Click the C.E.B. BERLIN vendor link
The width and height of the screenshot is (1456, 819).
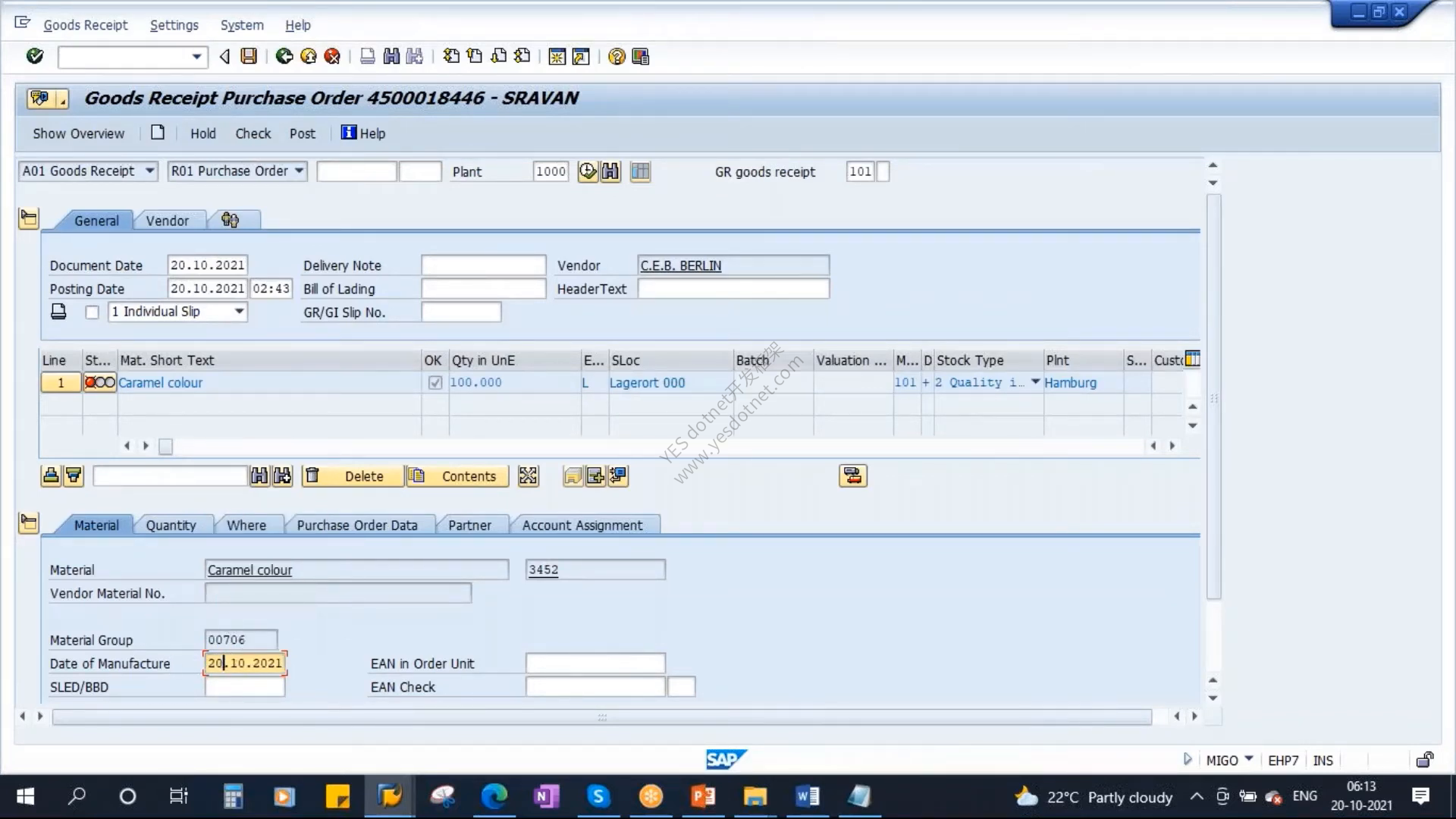point(681,265)
